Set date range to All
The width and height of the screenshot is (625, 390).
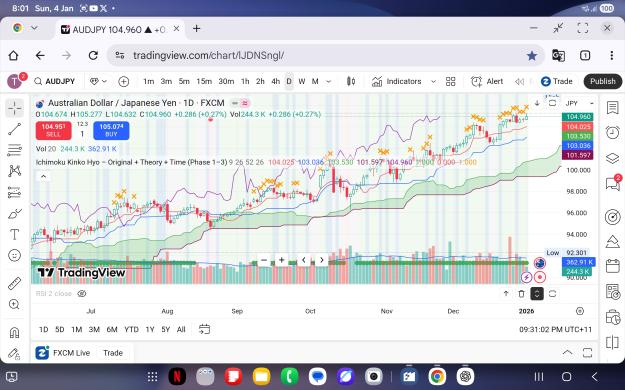(181, 329)
